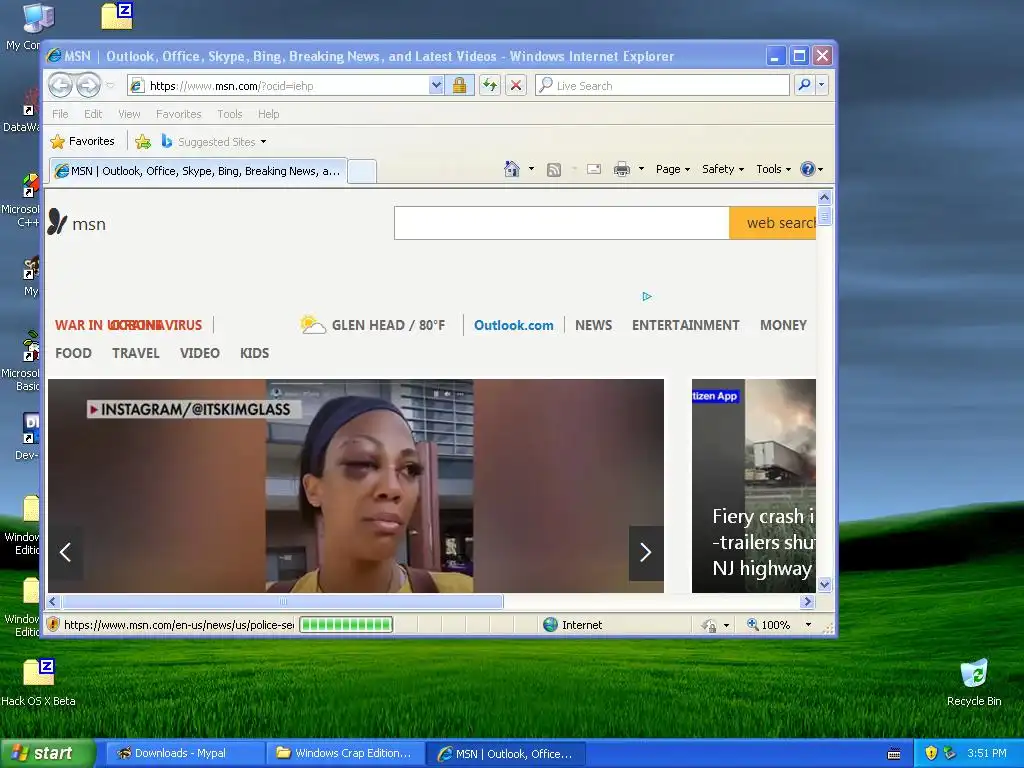Viewport: 1024px width, 768px height.
Task: Click the MSN web search text field
Action: pos(562,223)
